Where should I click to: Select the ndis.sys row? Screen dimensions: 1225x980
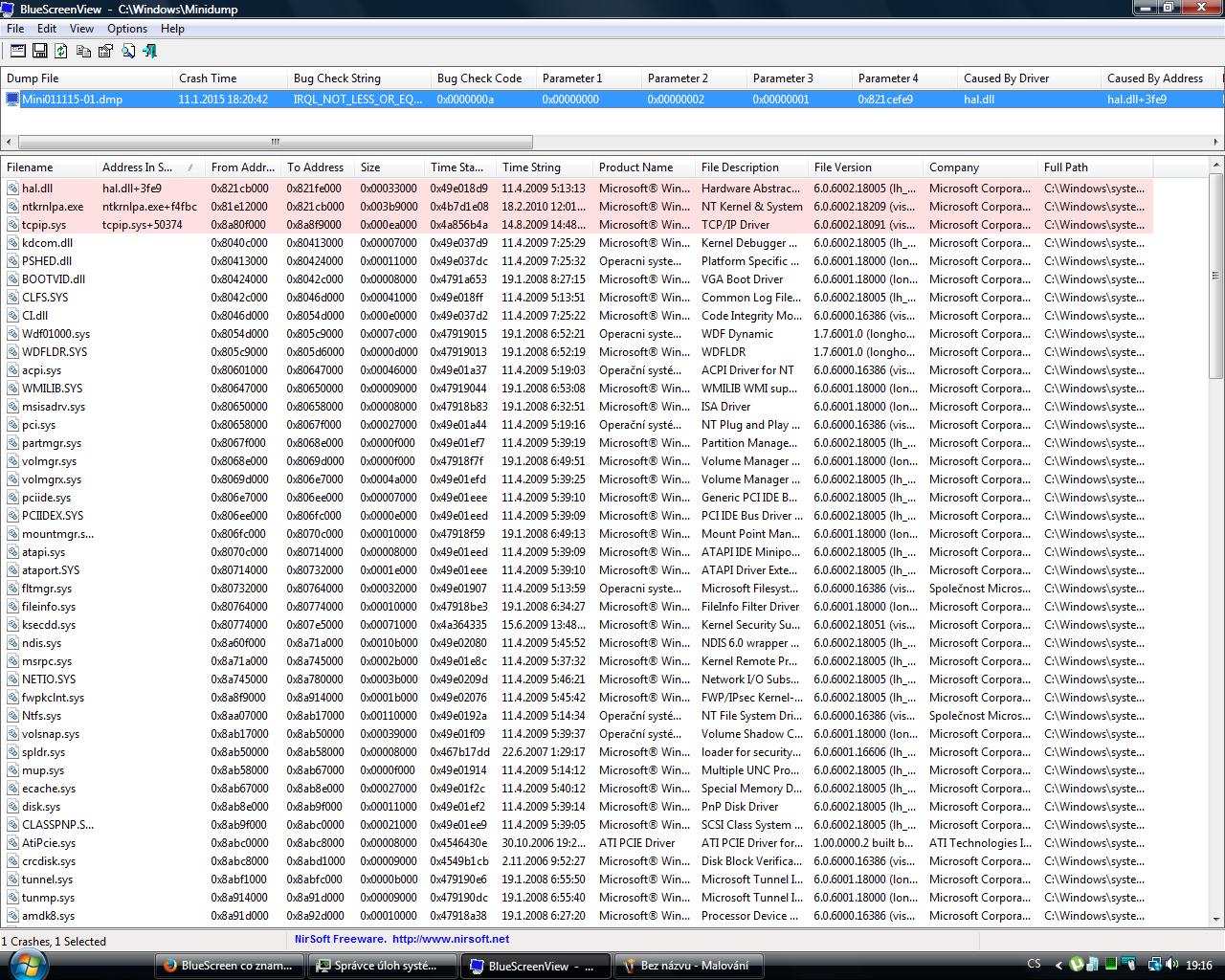pyautogui.click(x=577, y=643)
